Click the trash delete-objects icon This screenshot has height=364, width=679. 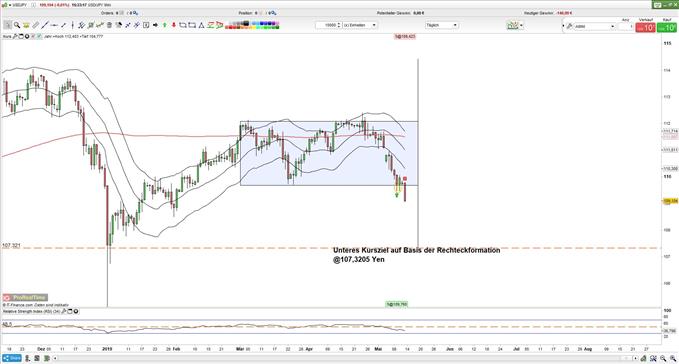[x=109, y=25]
